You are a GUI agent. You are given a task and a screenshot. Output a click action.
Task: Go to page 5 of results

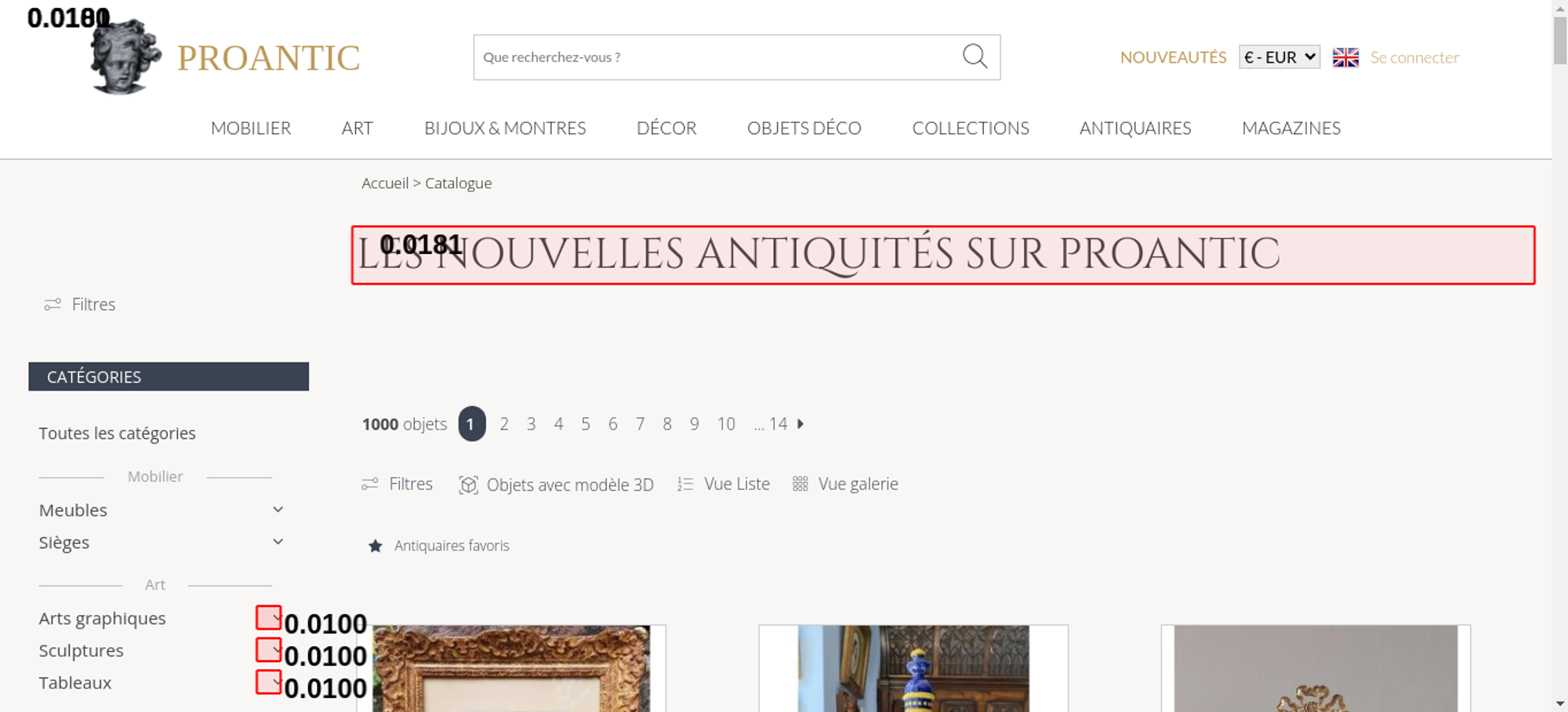586,424
